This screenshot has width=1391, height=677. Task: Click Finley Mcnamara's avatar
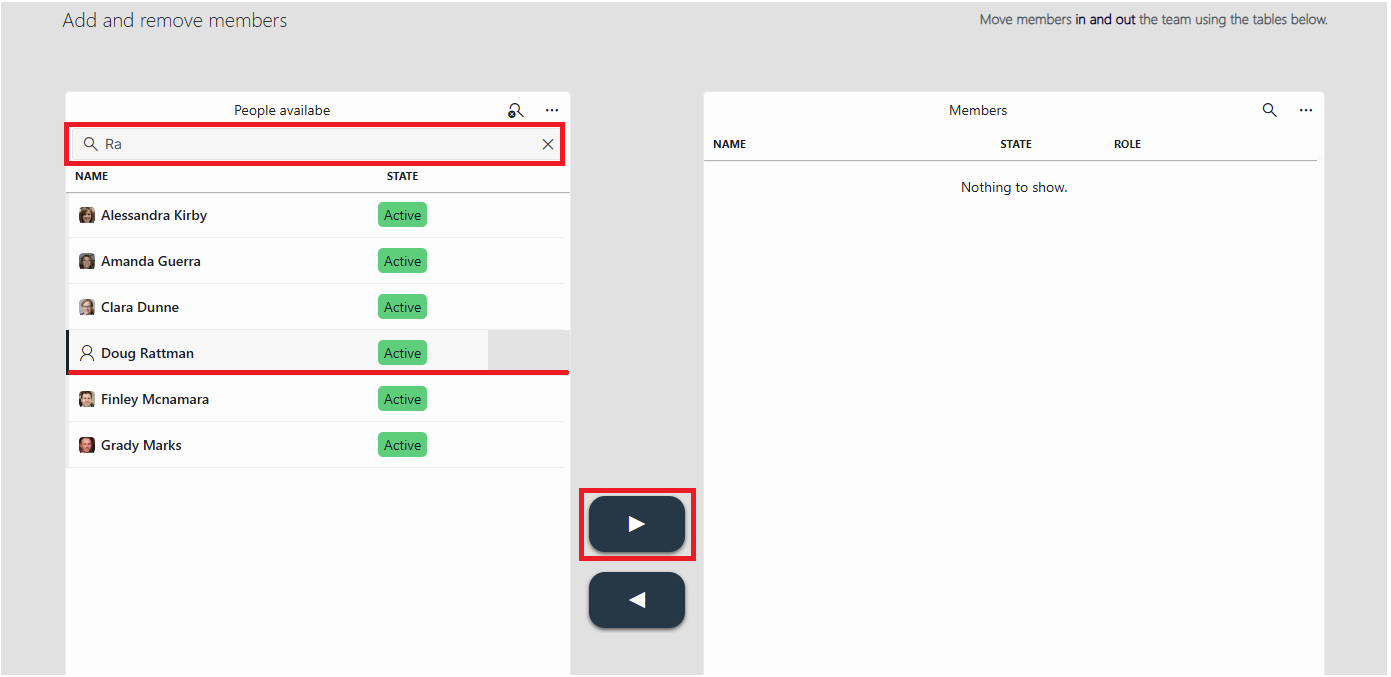point(87,399)
